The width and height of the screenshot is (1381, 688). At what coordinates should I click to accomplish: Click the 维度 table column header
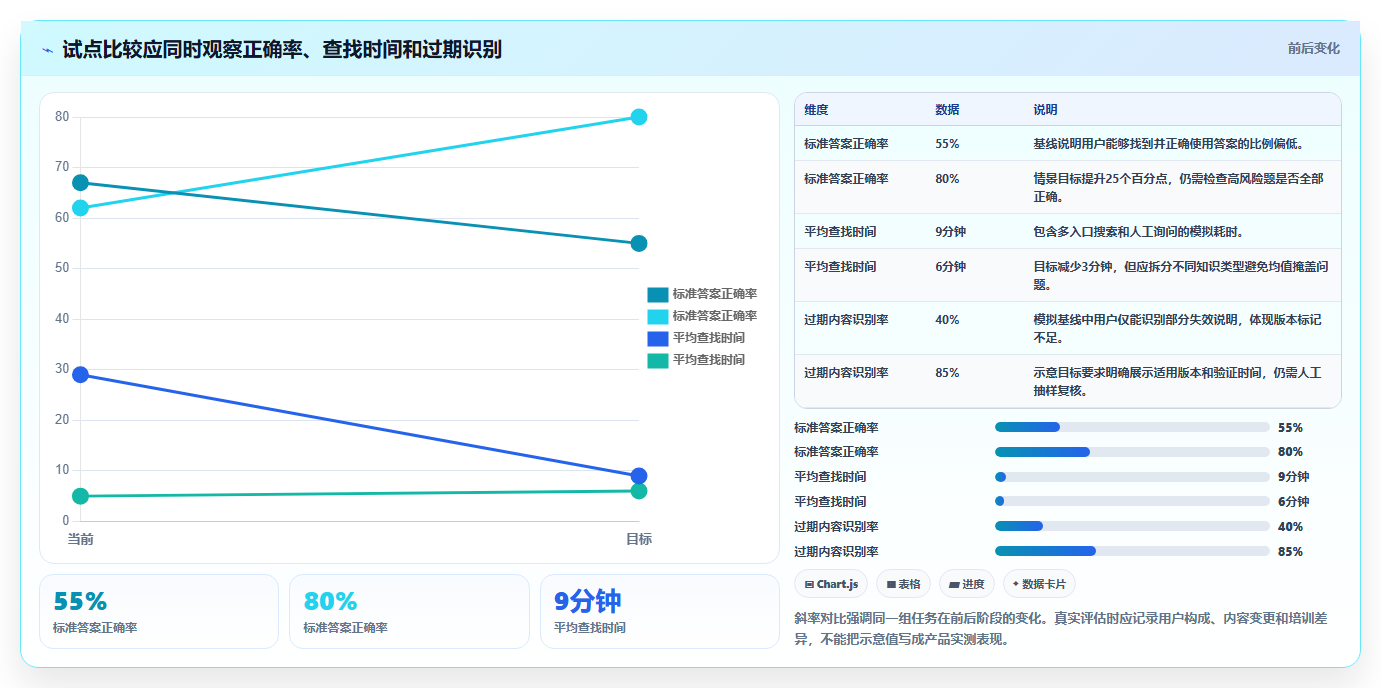(816, 110)
